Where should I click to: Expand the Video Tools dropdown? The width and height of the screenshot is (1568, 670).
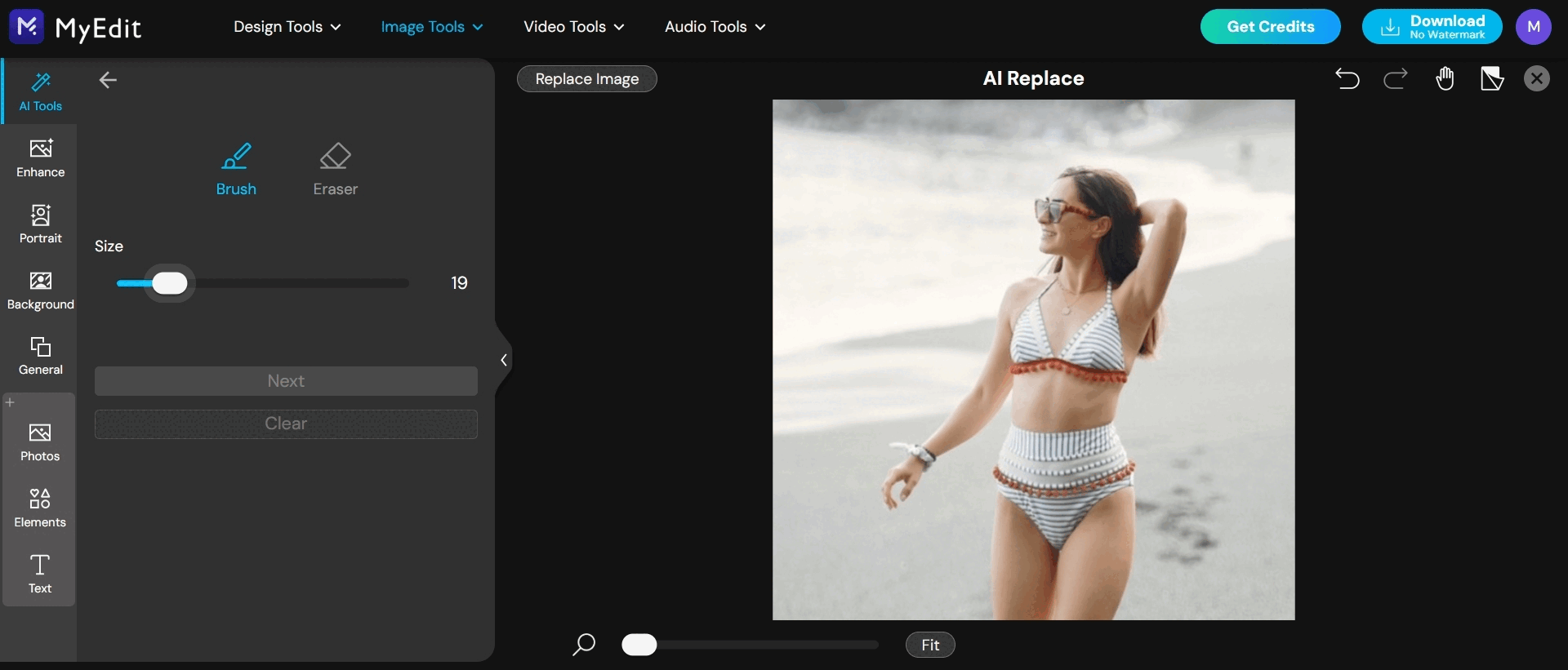(573, 27)
